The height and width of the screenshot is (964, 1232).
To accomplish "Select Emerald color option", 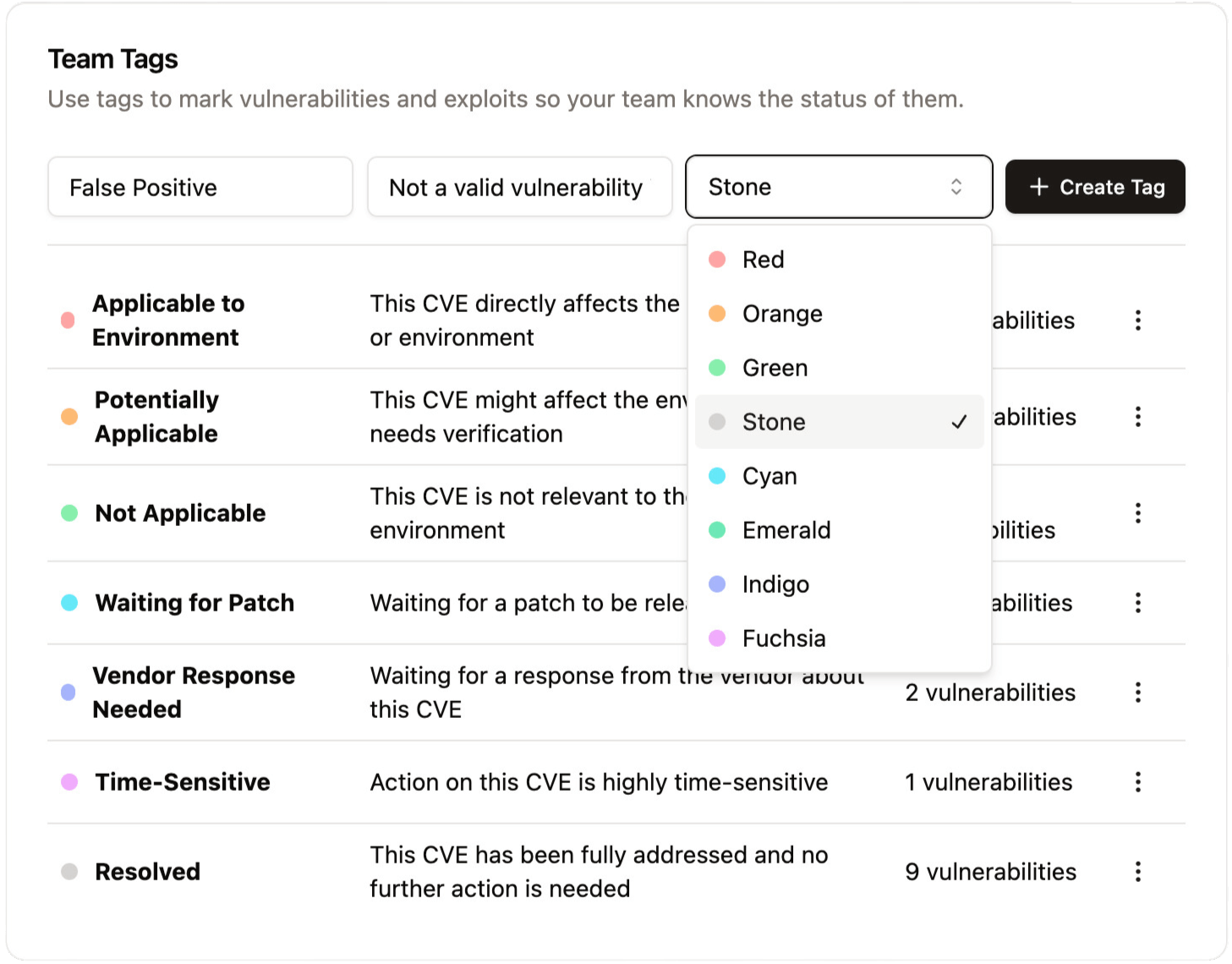I will pyautogui.click(x=786, y=530).
